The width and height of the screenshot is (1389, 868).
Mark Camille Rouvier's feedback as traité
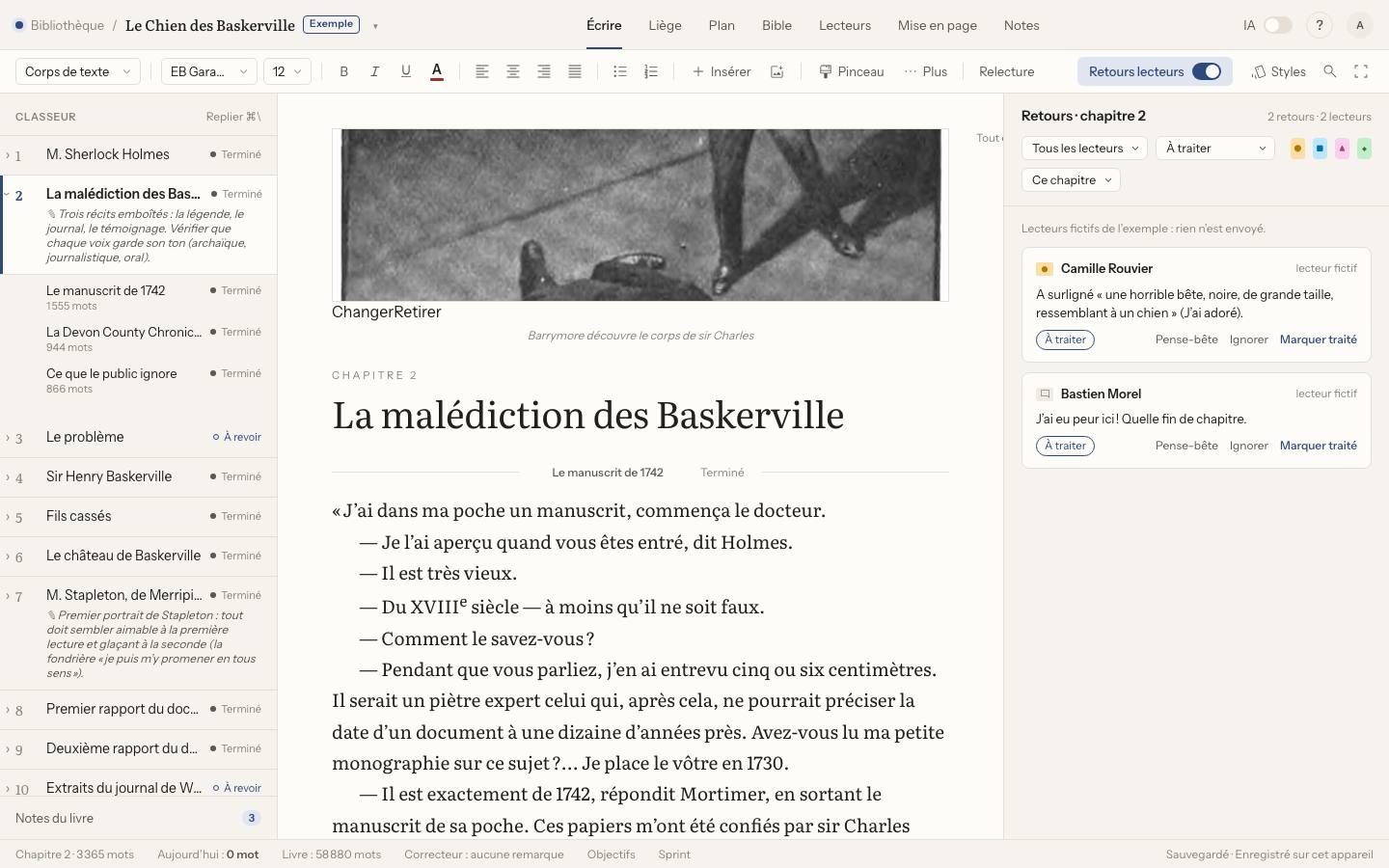(x=1318, y=339)
